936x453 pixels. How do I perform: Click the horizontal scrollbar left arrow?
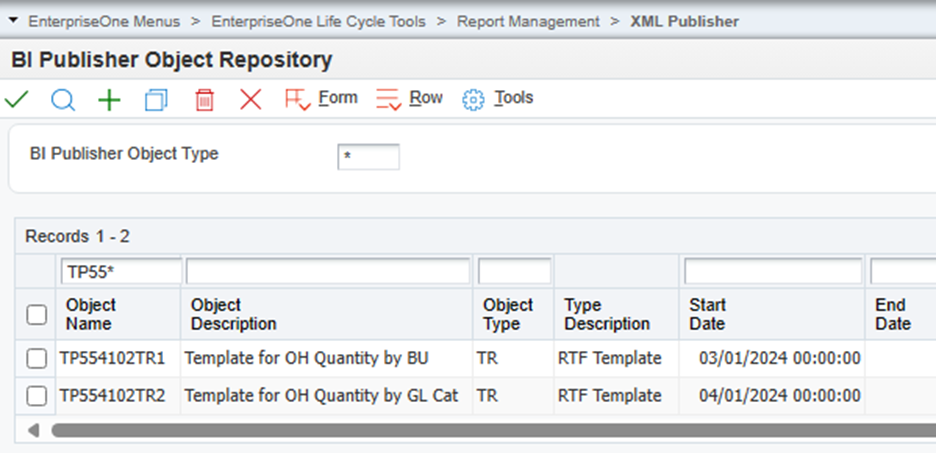click(33, 430)
